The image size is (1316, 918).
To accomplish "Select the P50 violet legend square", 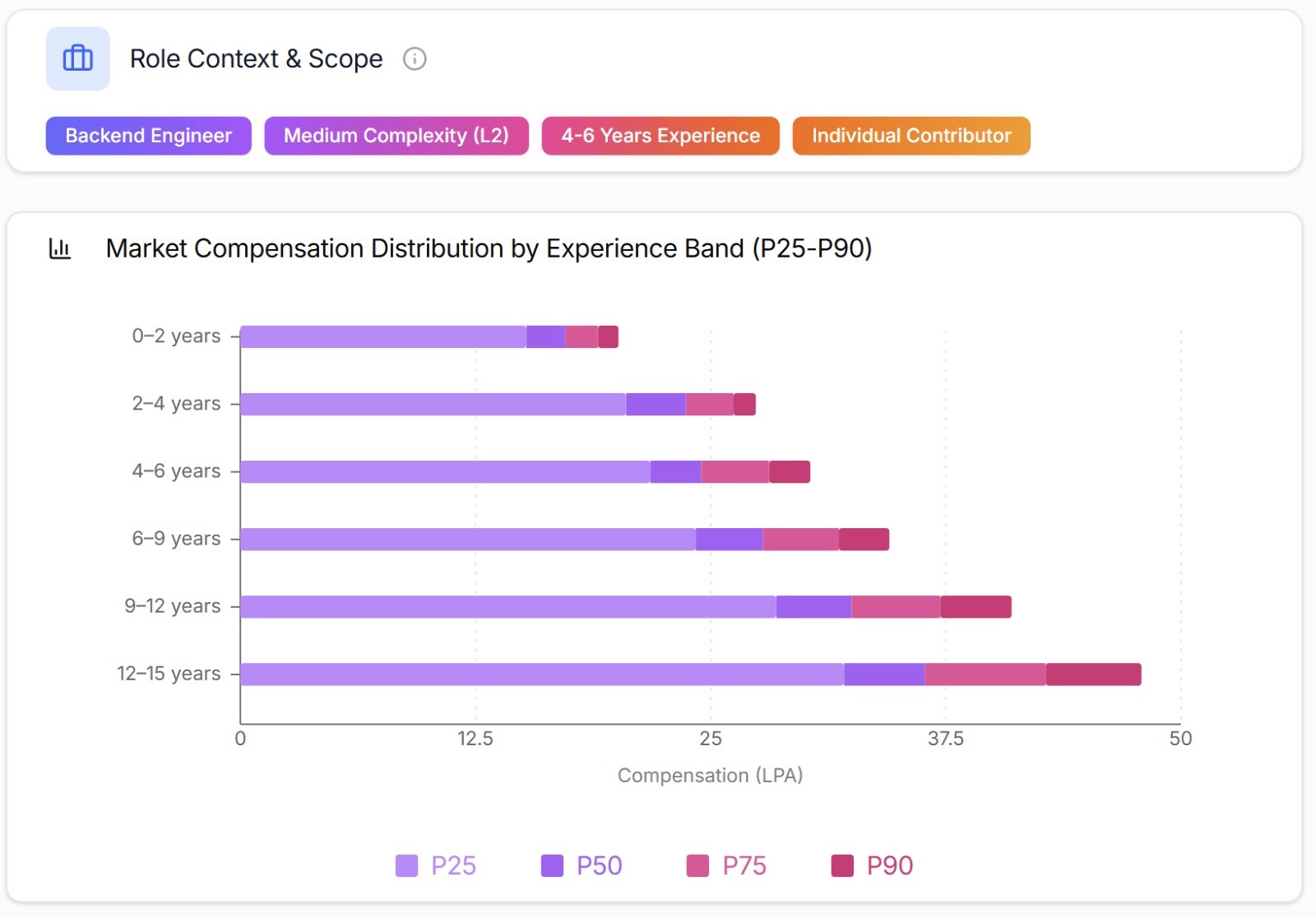I will pyautogui.click(x=551, y=865).
